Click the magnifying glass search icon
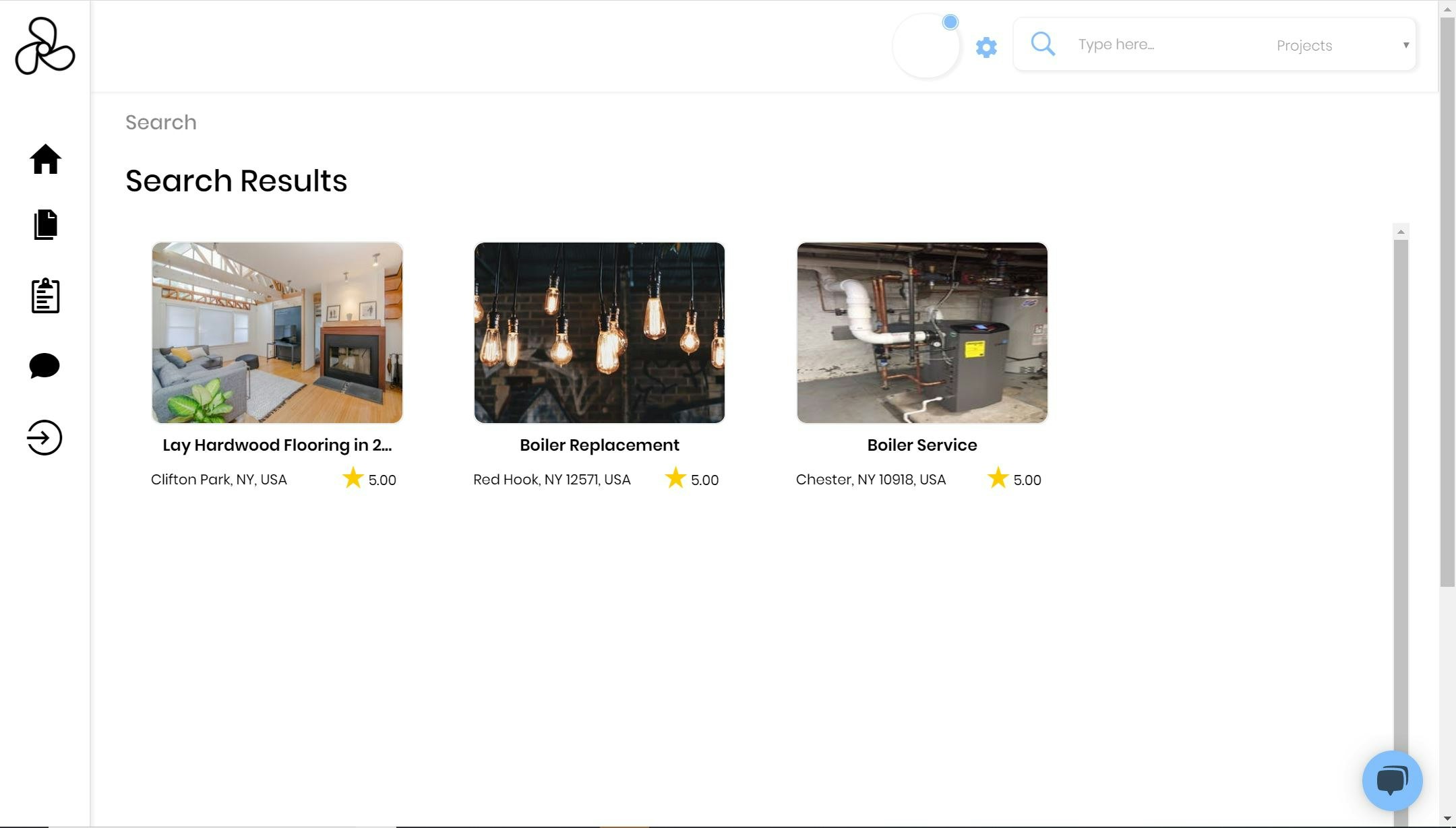This screenshot has height=828, width=1456. click(x=1043, y=44)
